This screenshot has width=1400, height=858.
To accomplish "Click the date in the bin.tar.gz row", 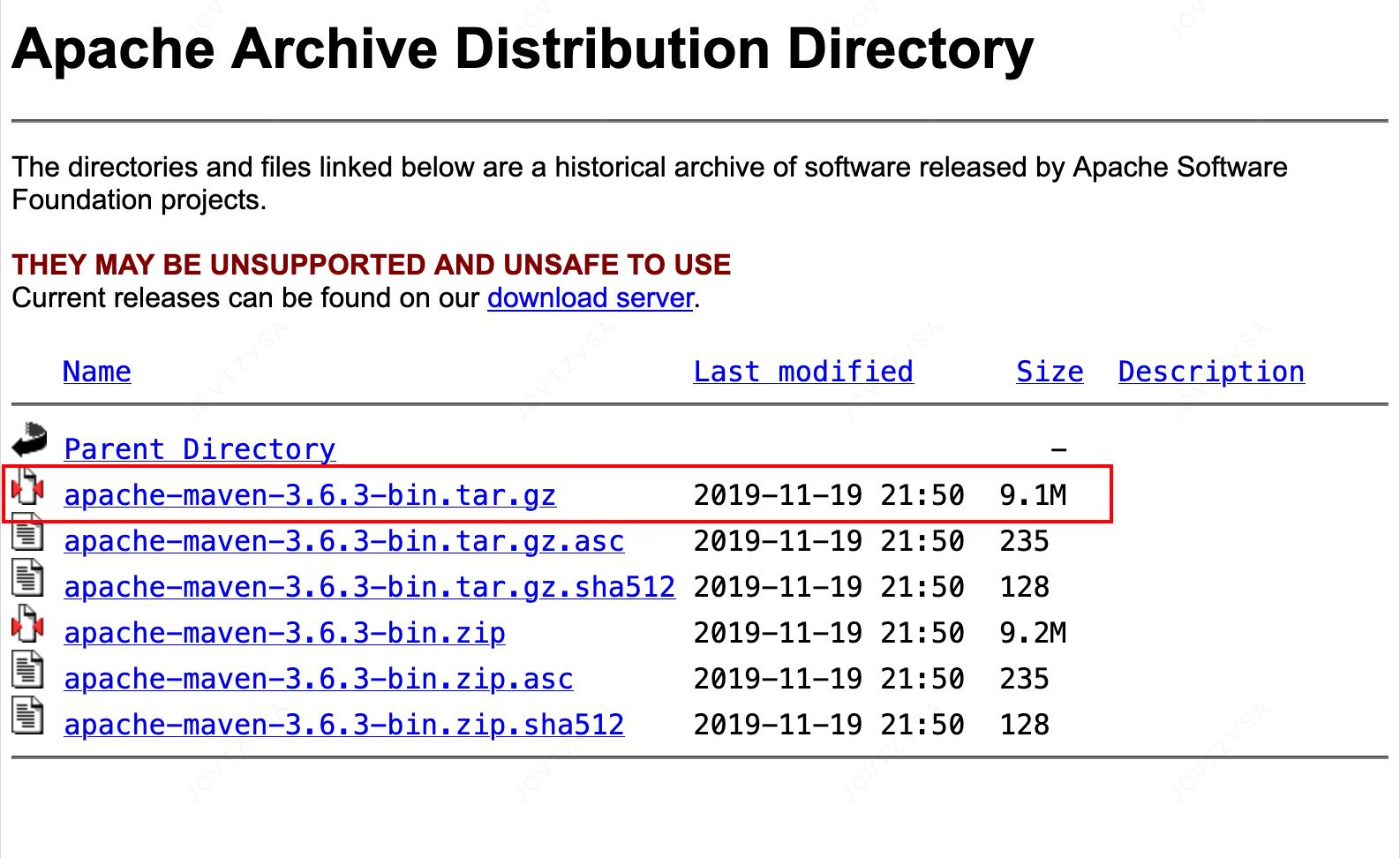I will (x=829, y=495).
